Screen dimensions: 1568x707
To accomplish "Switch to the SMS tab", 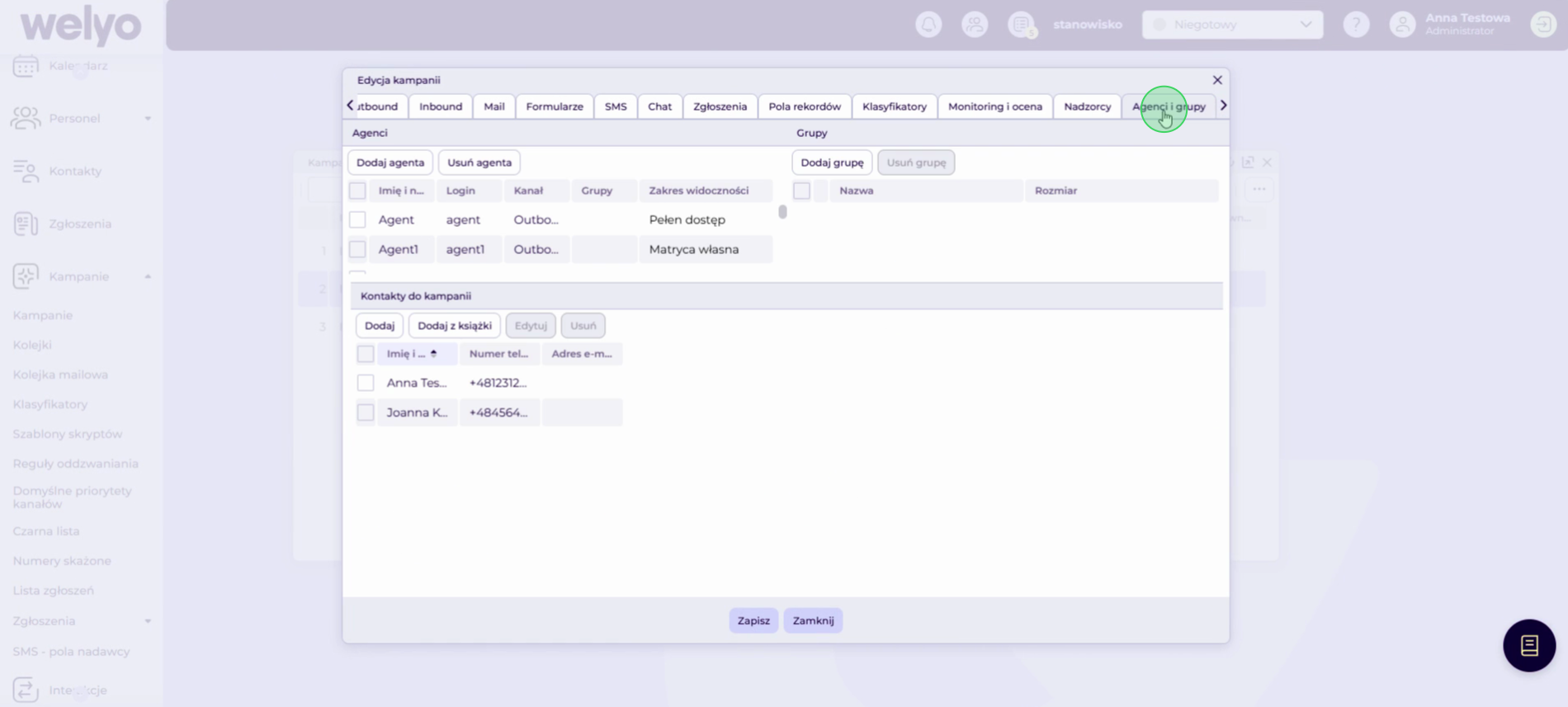I will pyautogui.click(x=616, y=106).
